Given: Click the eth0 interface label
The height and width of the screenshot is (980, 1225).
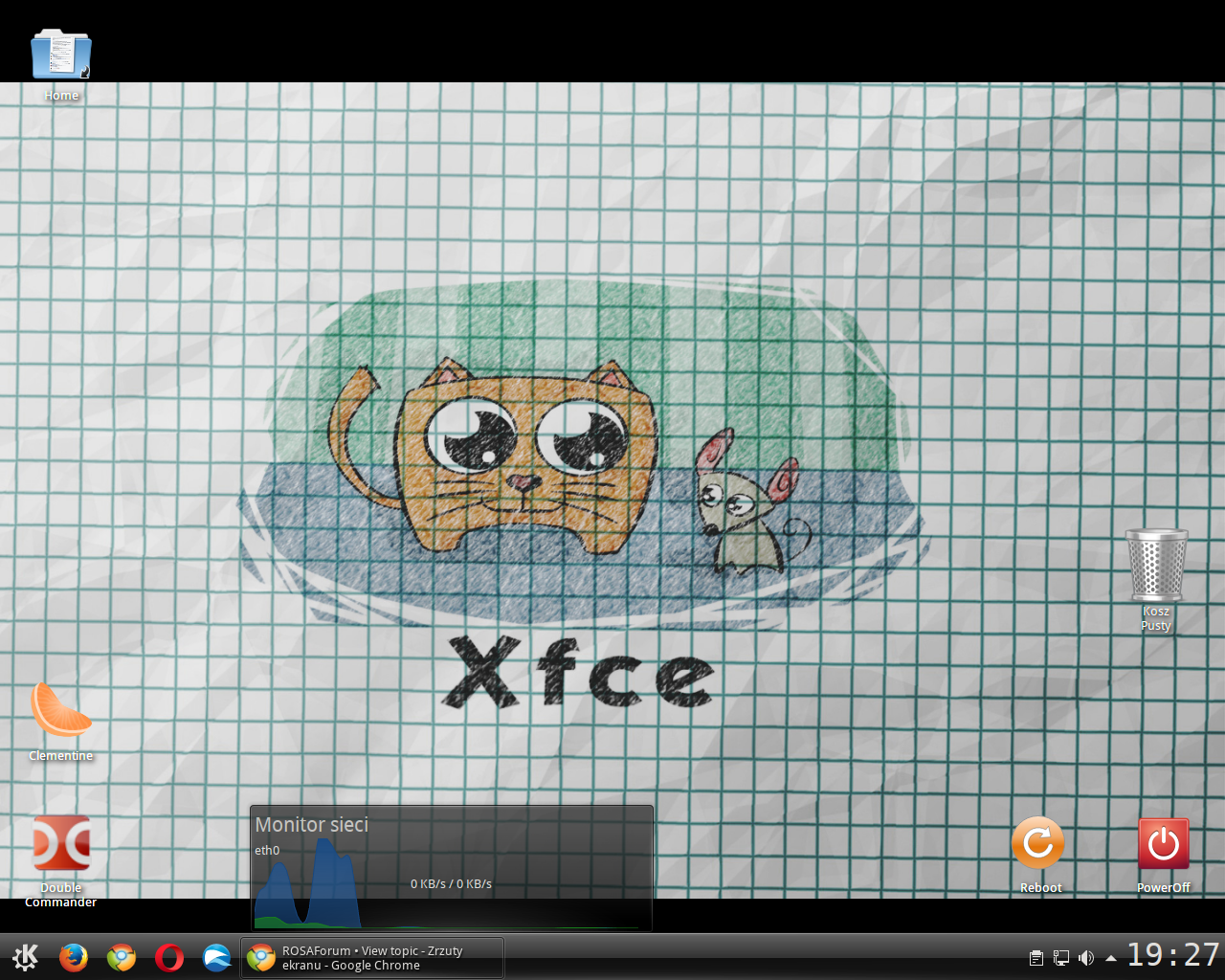Looking at the screenshot, I should coord(267,850).
